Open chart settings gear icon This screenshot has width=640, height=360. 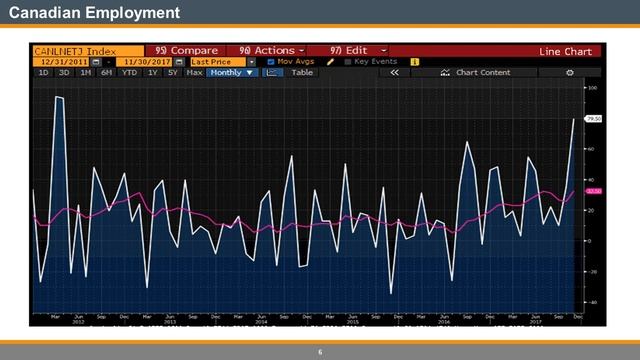[570, 73]
